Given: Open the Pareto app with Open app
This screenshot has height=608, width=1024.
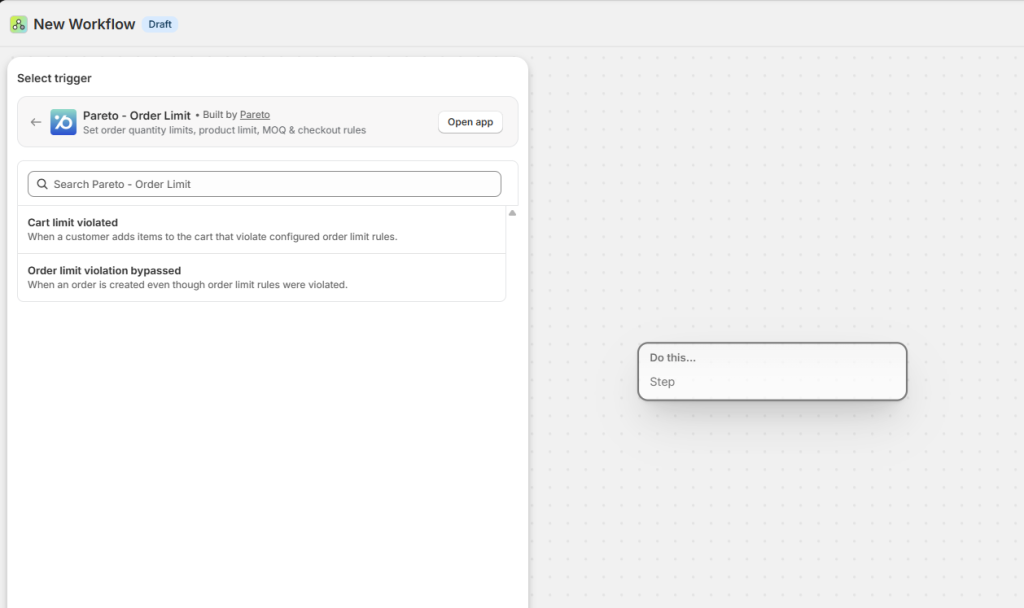Looking at the screenshot, I should point(470,122).
